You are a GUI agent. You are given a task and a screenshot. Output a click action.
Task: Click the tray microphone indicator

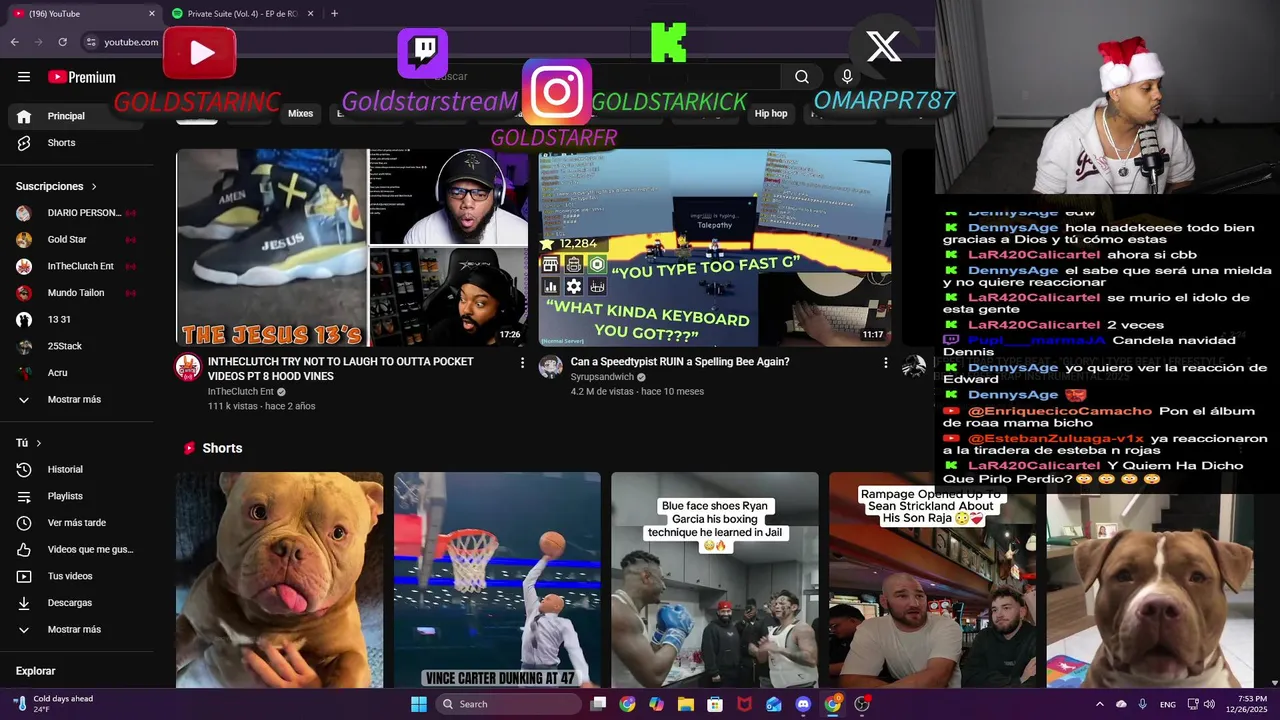1143,704
